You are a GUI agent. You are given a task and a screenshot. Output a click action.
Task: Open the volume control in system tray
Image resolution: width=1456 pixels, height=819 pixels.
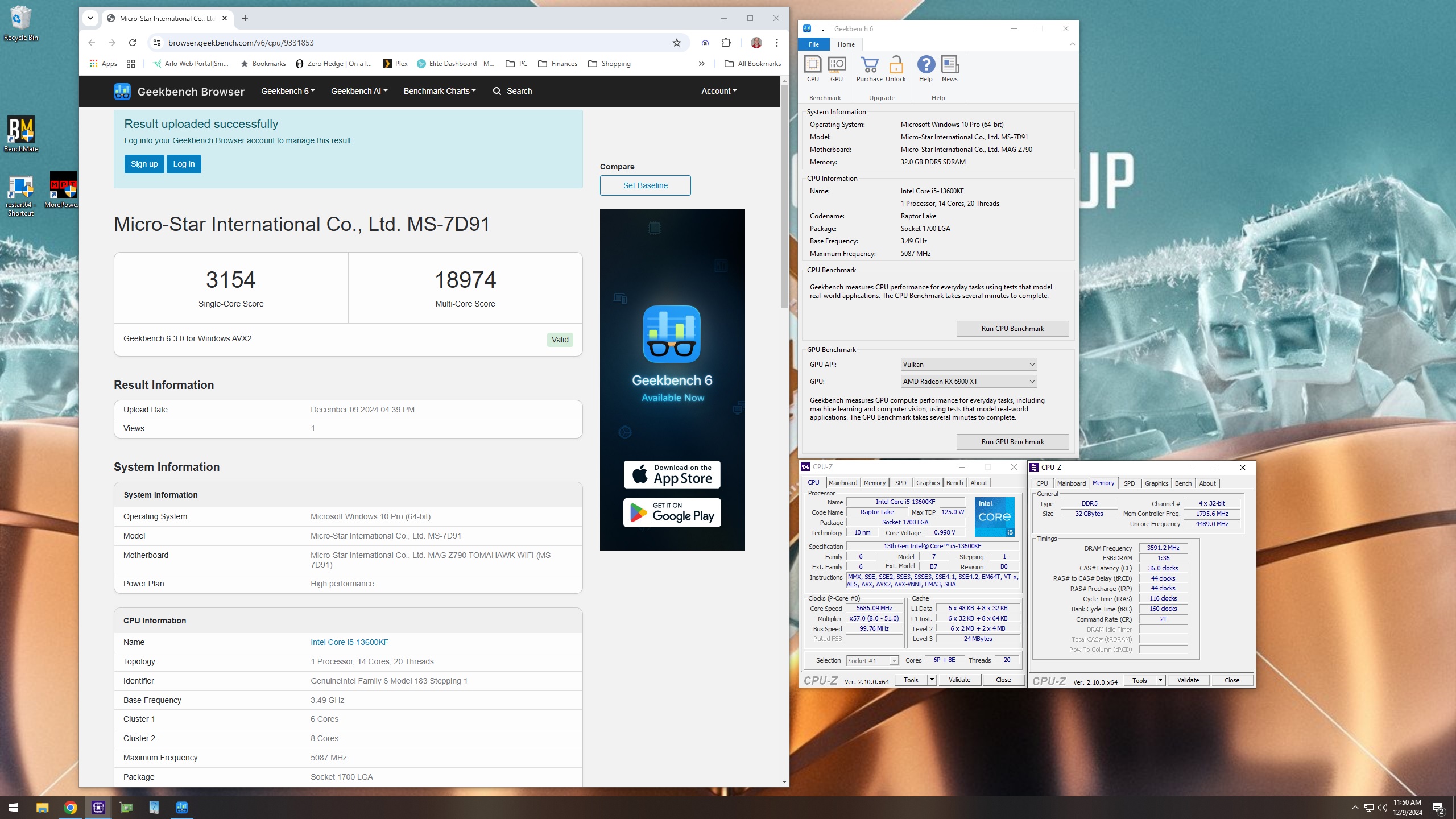[1383, 808]
